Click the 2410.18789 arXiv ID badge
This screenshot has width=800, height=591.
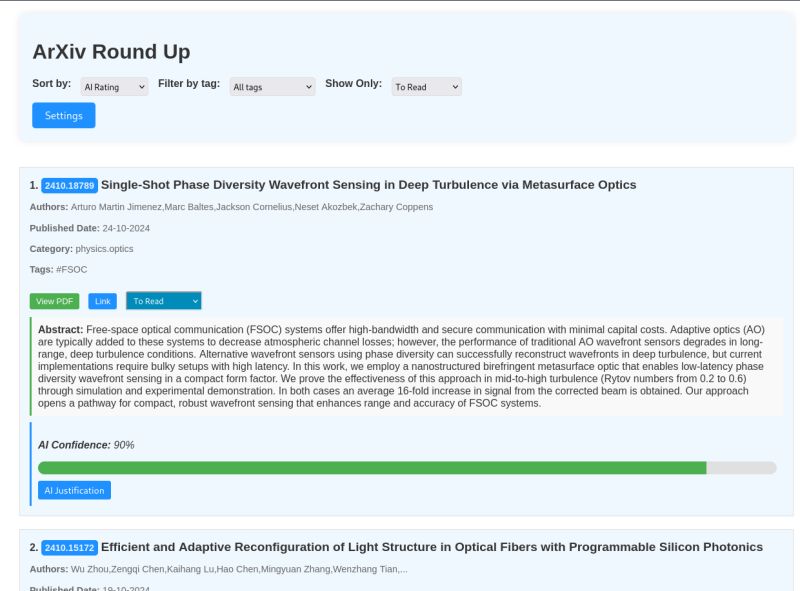click(69, 185)
